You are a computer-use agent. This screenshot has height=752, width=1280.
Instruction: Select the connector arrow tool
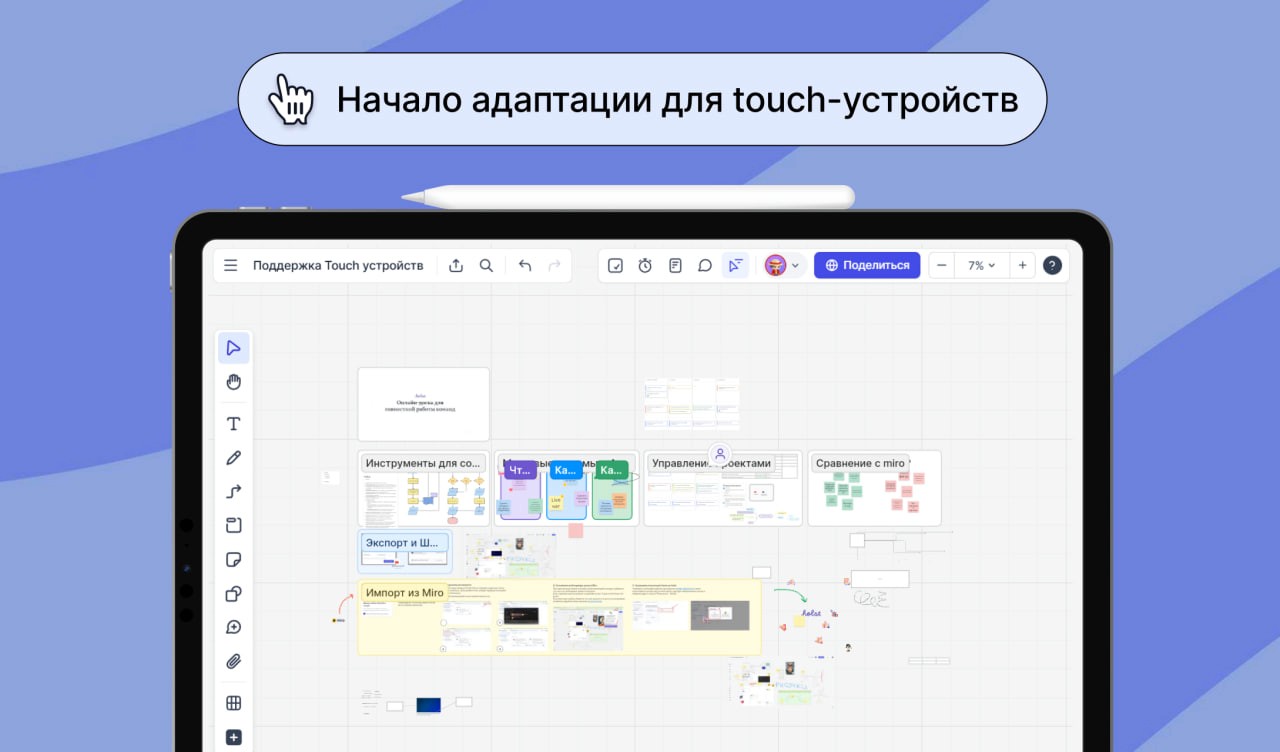234,492
